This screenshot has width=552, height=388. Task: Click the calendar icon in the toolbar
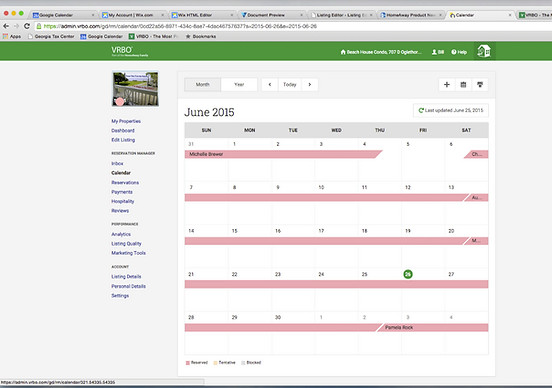463,85
